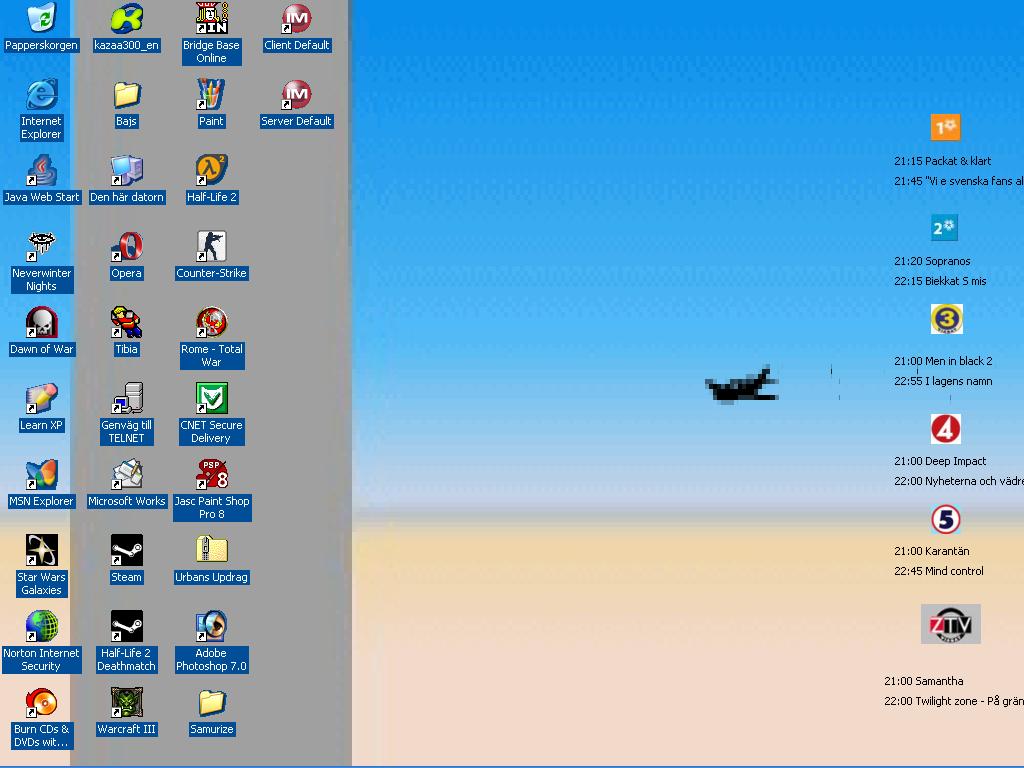
Task: Click the Kanal 5 channel logo
Action: click(x=945, y=520)
